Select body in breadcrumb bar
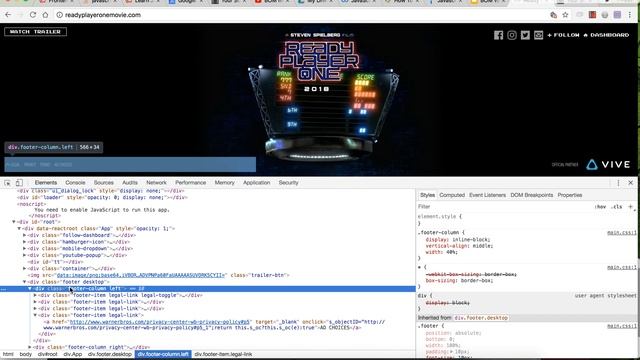The height and width of the screenshot is (360, 640). (x=25, y=354)
